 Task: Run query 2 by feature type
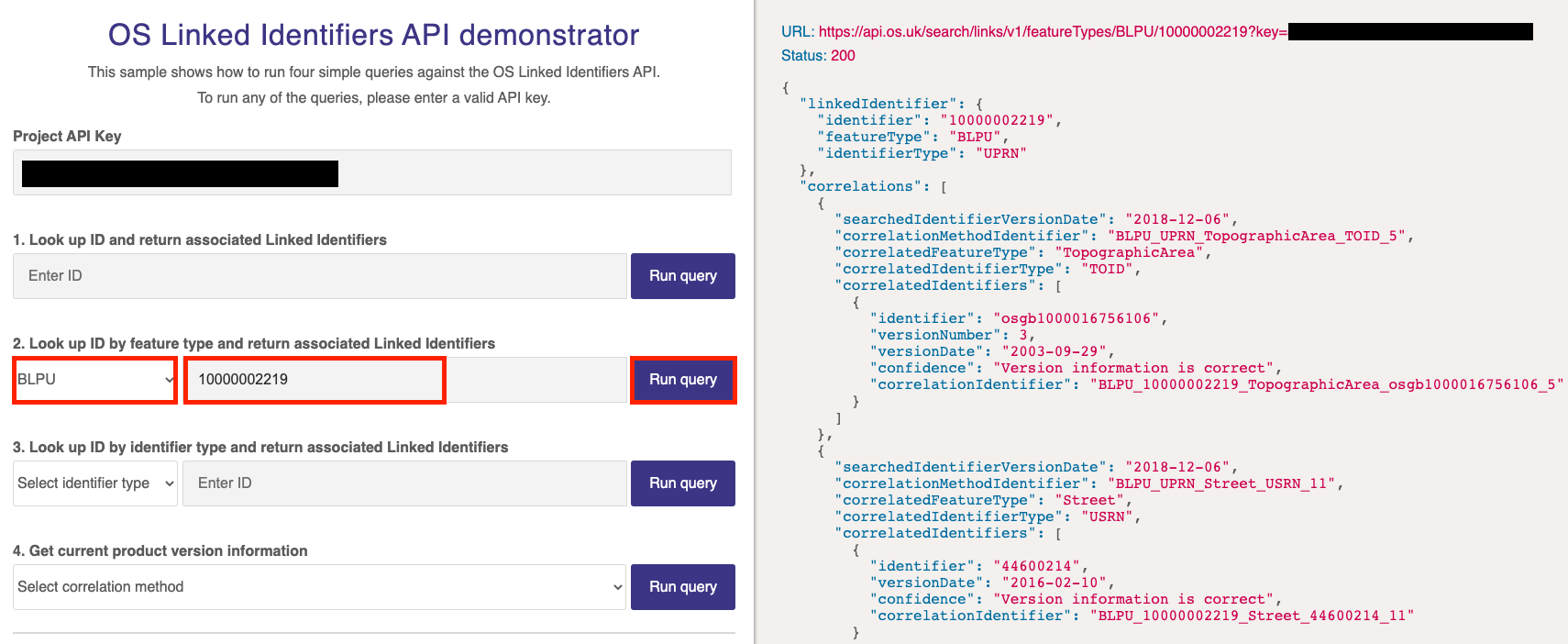683,380
